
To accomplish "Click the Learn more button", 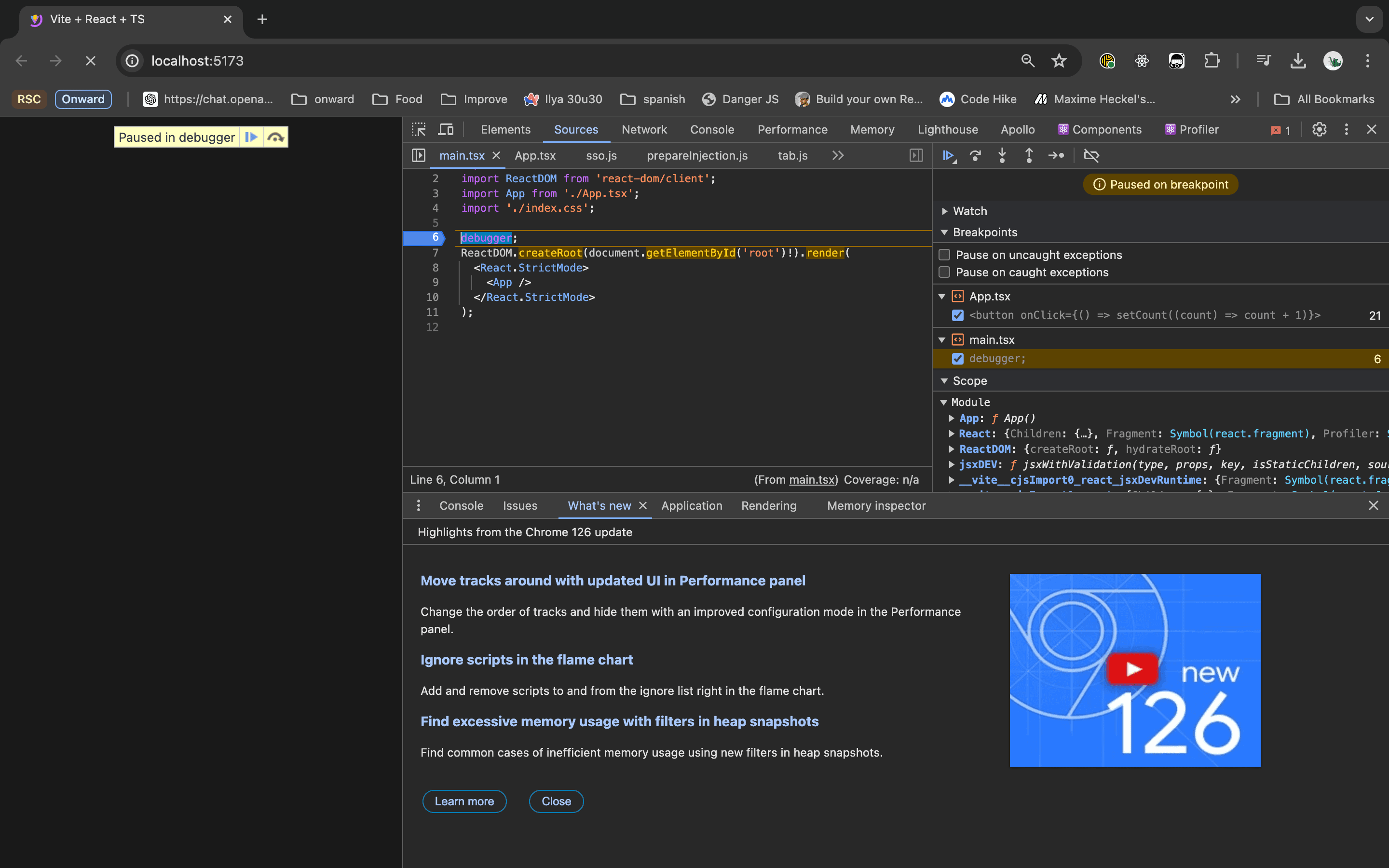I will tap(464, 801).
